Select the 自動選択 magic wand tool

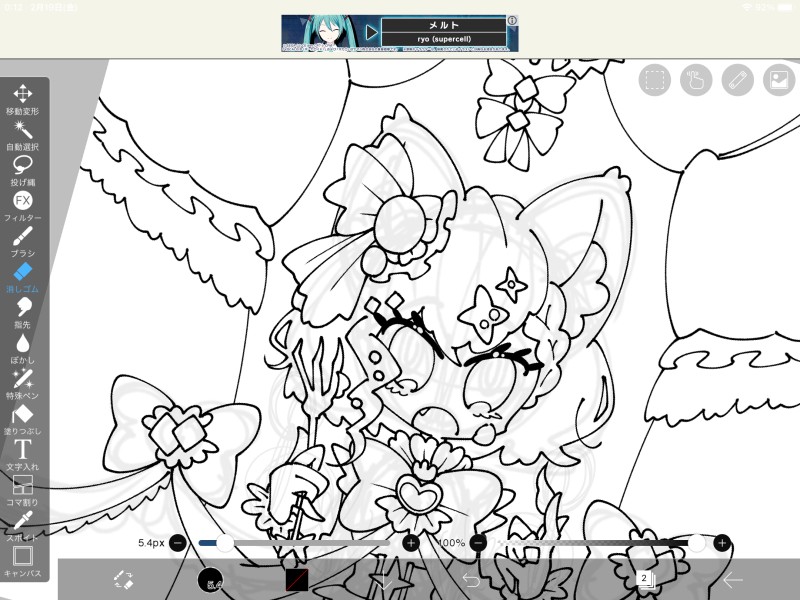[22, 135]
